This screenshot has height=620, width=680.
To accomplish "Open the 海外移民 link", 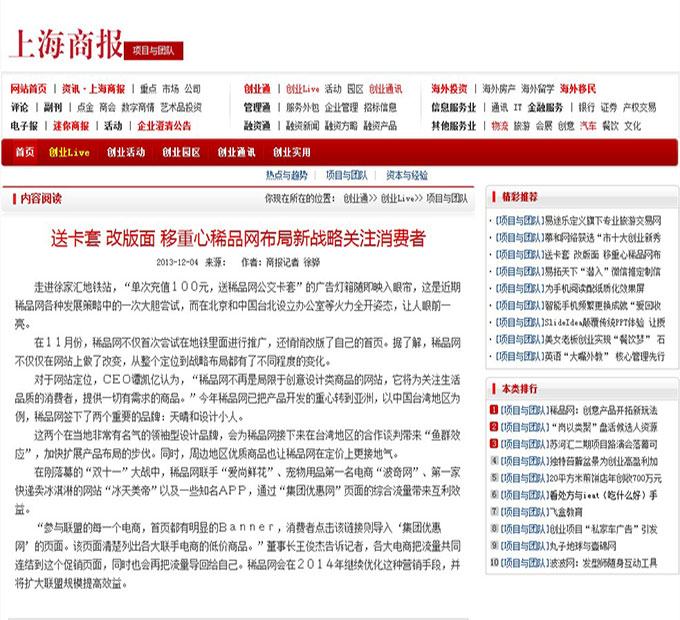I will coord(578,89).
